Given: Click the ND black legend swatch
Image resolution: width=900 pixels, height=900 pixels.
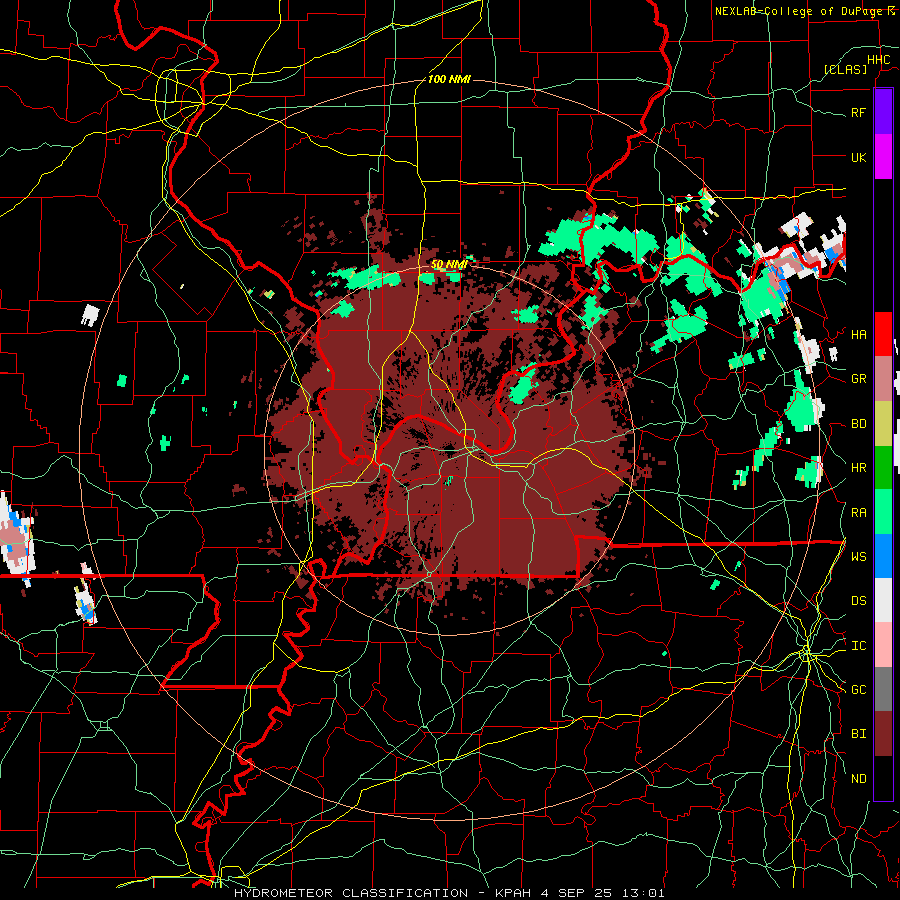Looking at the screenshot, I should tap(883, 778).
